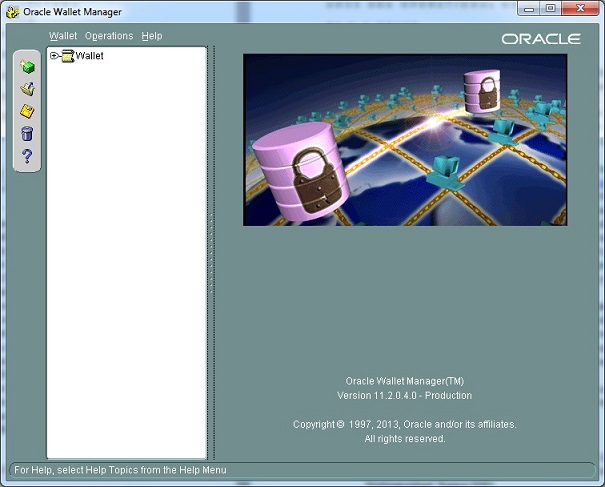Expand the Wallet tree node
605x487 pixels.
[54, 56]
